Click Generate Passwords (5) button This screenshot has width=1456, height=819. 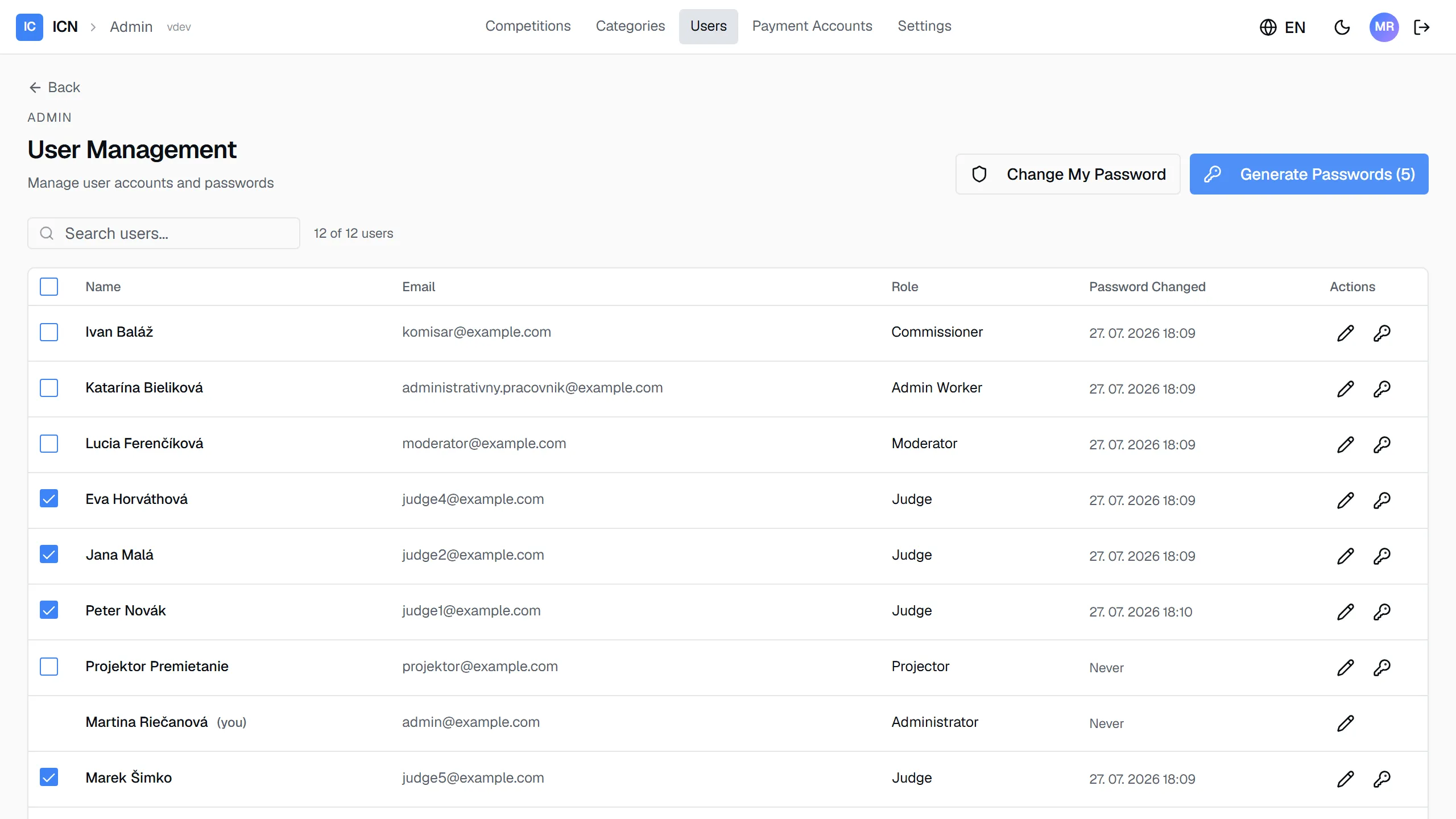[x=1309, y=174]
